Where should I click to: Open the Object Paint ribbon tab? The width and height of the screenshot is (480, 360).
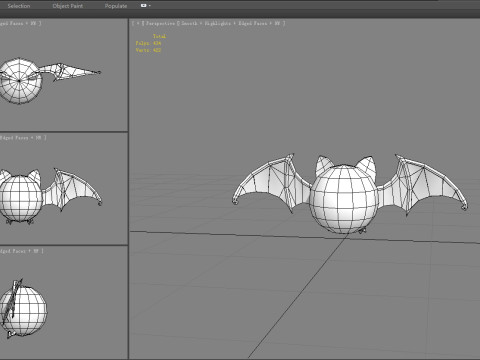[x=68, y=6]
